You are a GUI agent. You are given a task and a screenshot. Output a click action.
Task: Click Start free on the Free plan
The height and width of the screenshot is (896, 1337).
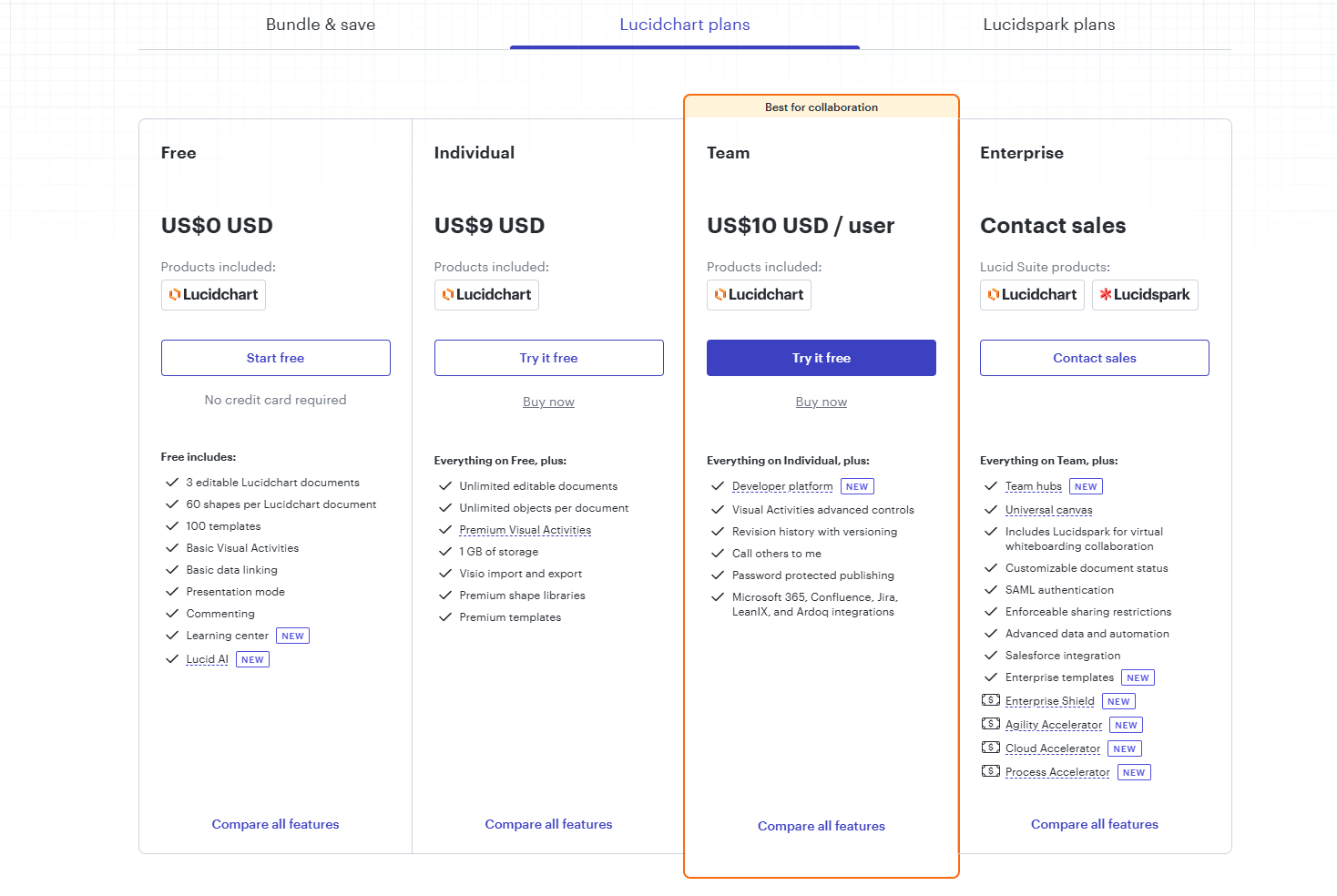click(276, 358)
